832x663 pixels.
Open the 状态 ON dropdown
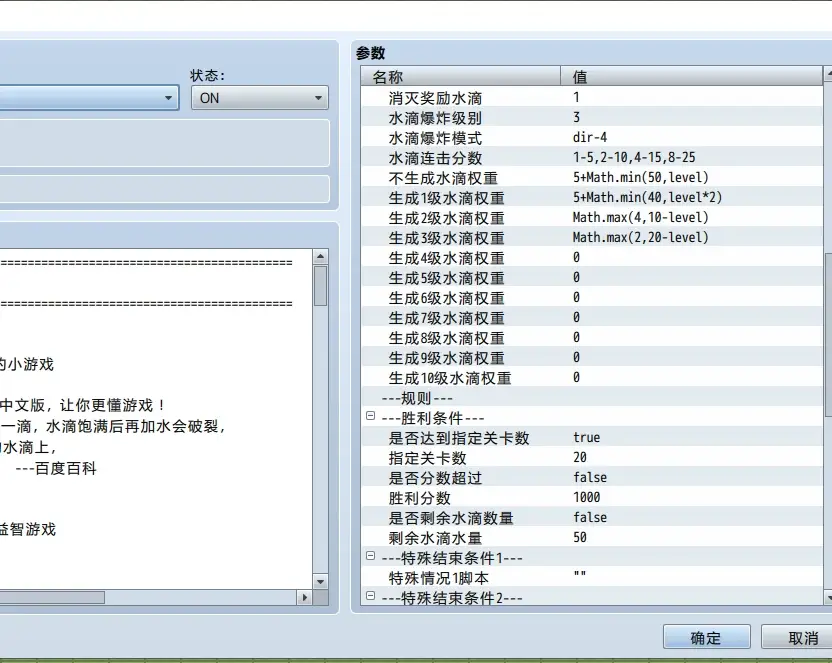pyautogui.click(x=259, y=98)
